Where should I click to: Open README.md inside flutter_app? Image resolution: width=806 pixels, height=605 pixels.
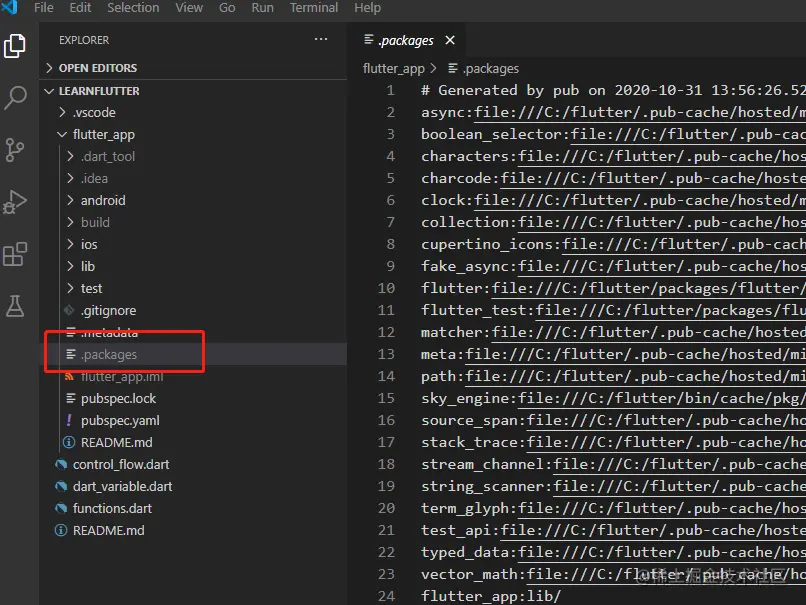pyautogui.click(x=116, y=443)
